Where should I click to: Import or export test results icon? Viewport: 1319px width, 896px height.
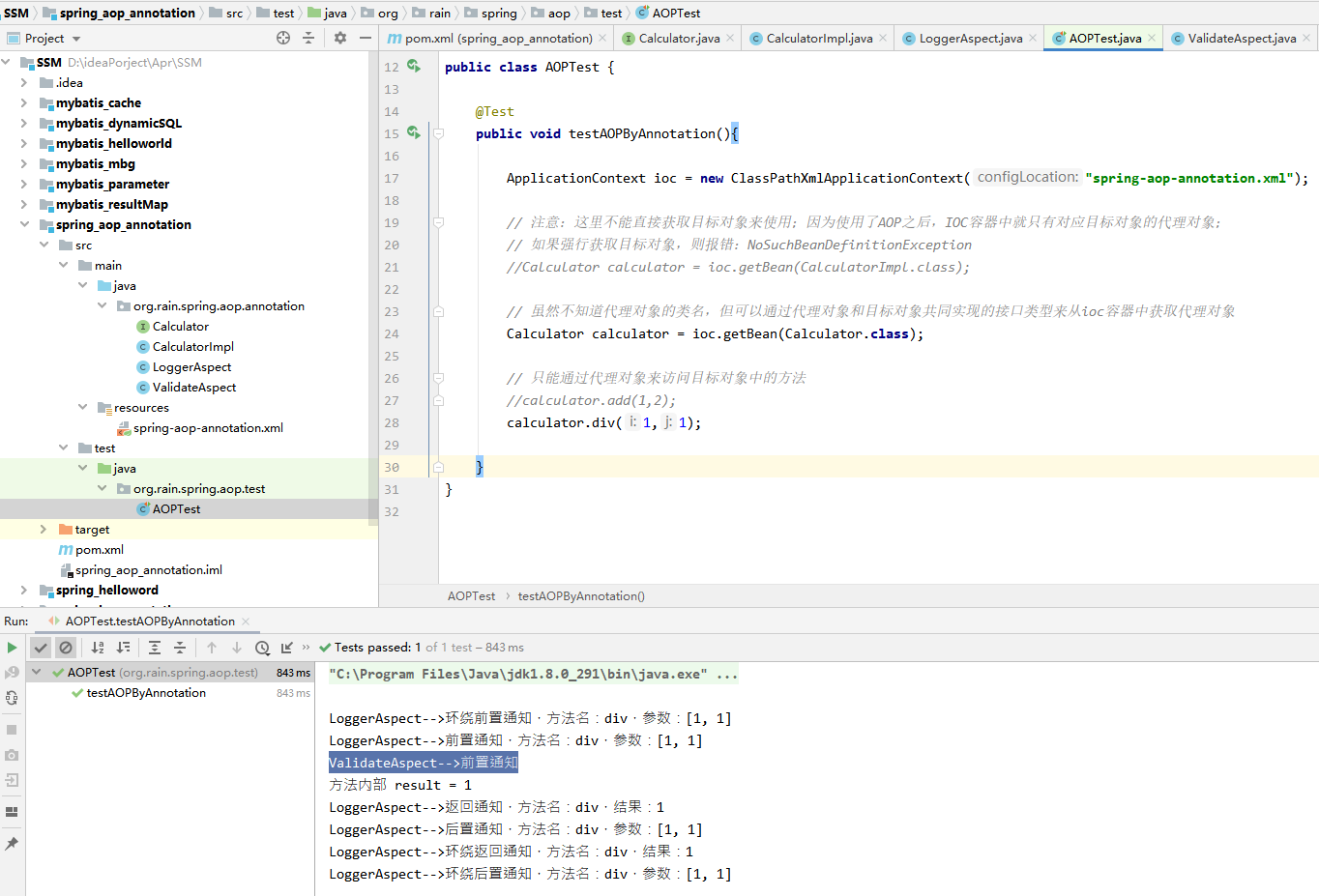click(x=287, y=648)
